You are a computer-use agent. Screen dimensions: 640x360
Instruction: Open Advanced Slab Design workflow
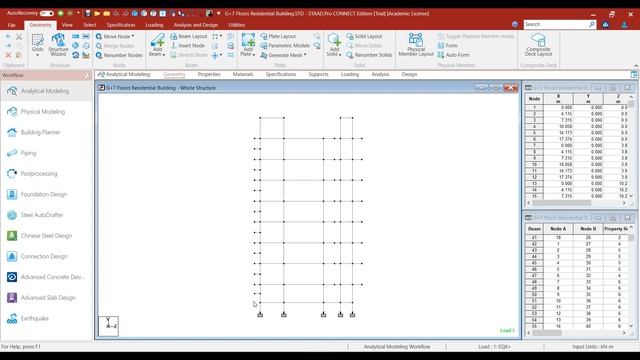click(46, 298)
